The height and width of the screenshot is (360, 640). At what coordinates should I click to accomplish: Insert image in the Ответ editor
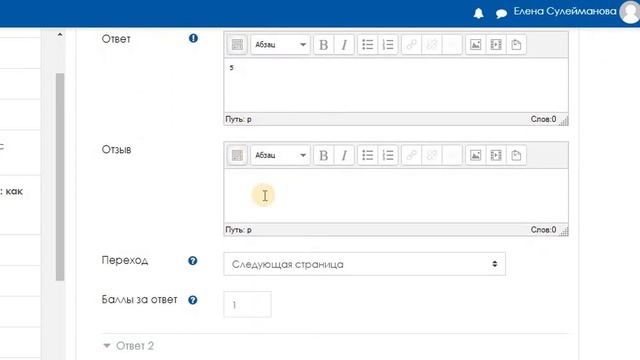(476, 44)
